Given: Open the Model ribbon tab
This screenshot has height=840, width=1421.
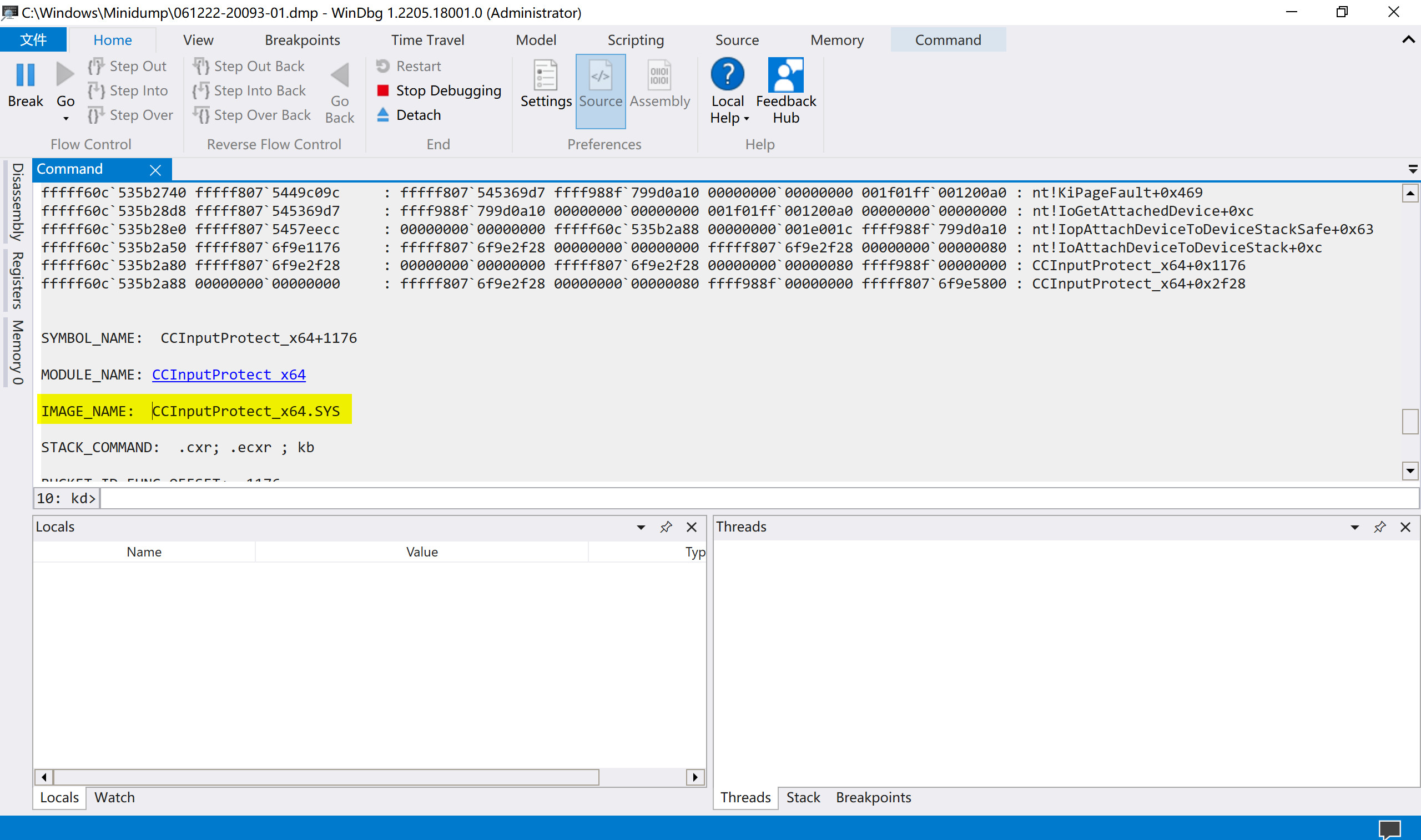Looking at the screenshot, I should click(x=536, y=39).
